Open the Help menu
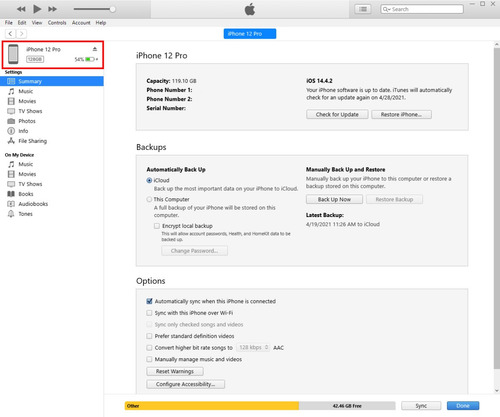 click(x=101, y=23)
